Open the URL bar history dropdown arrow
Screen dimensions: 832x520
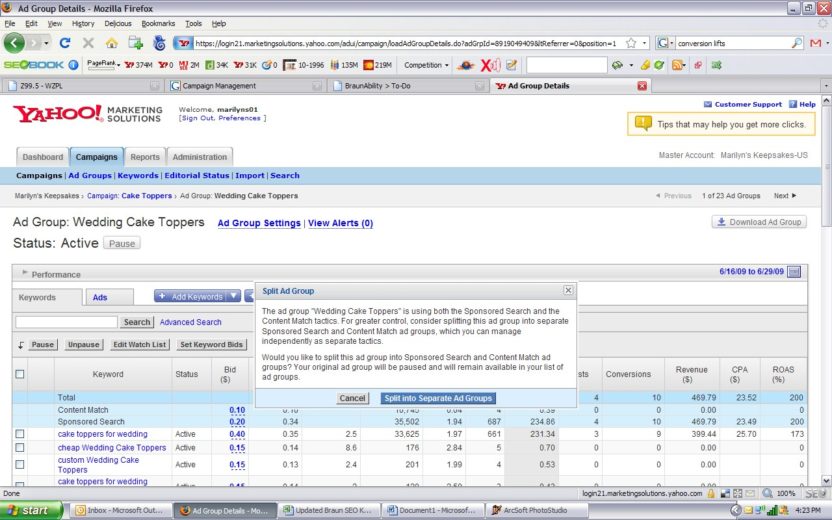coord(645,43)
